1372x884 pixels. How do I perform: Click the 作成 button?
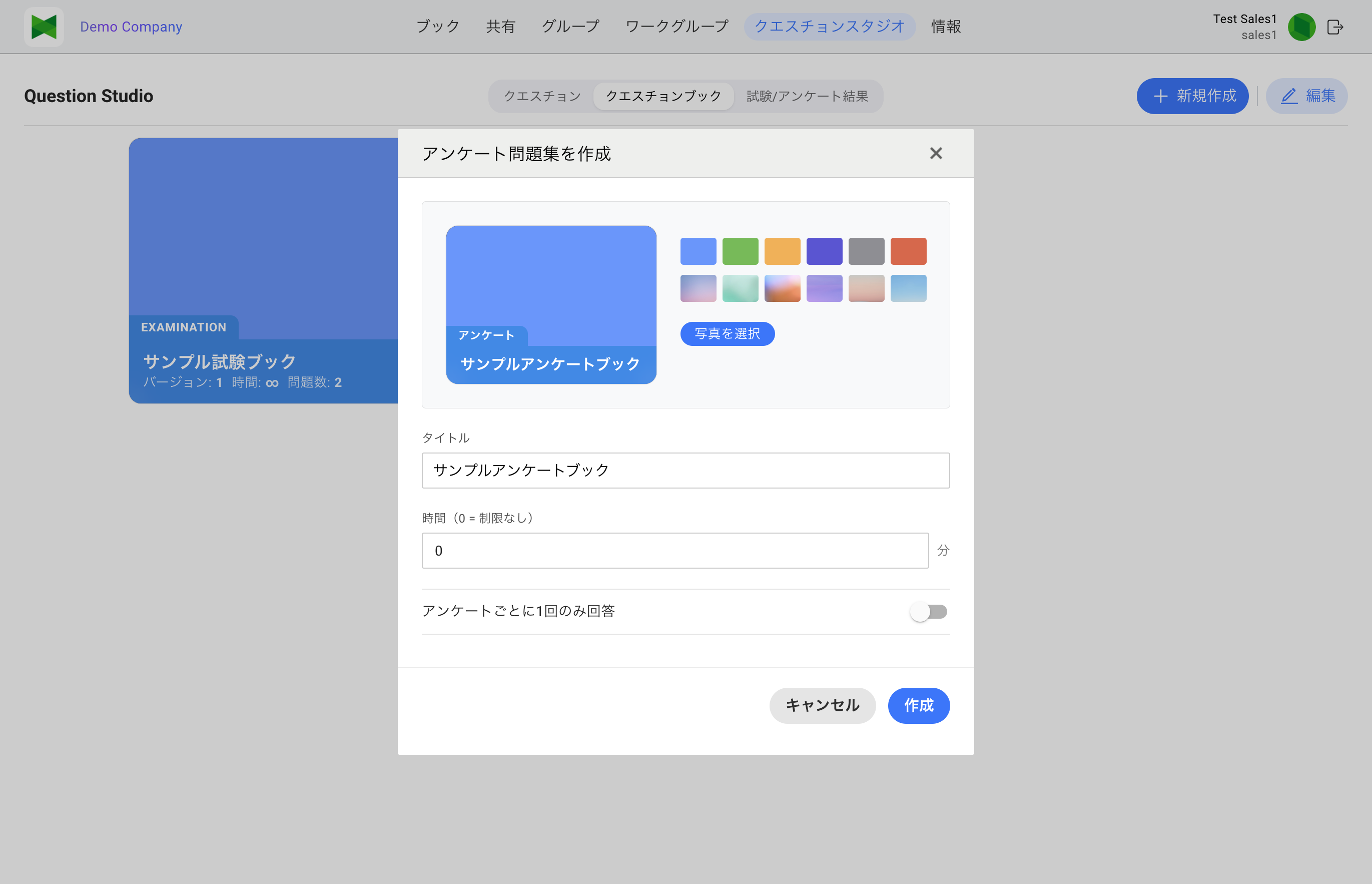[919, 705]
